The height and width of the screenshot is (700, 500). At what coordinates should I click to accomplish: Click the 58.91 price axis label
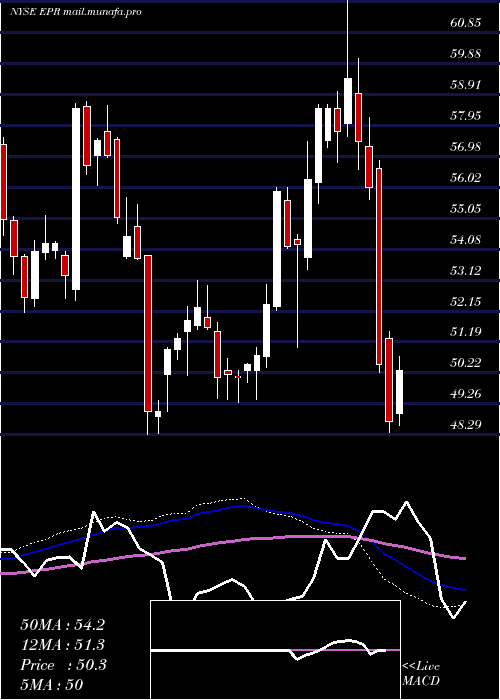point(466,84)
